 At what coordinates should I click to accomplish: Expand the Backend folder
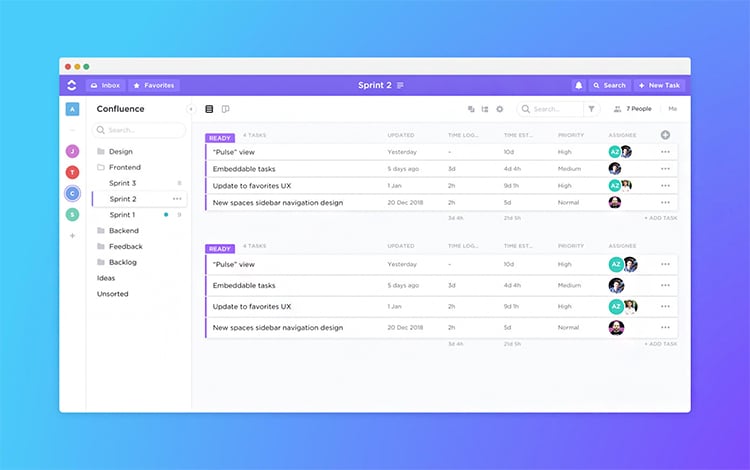[x=118, y=230]
